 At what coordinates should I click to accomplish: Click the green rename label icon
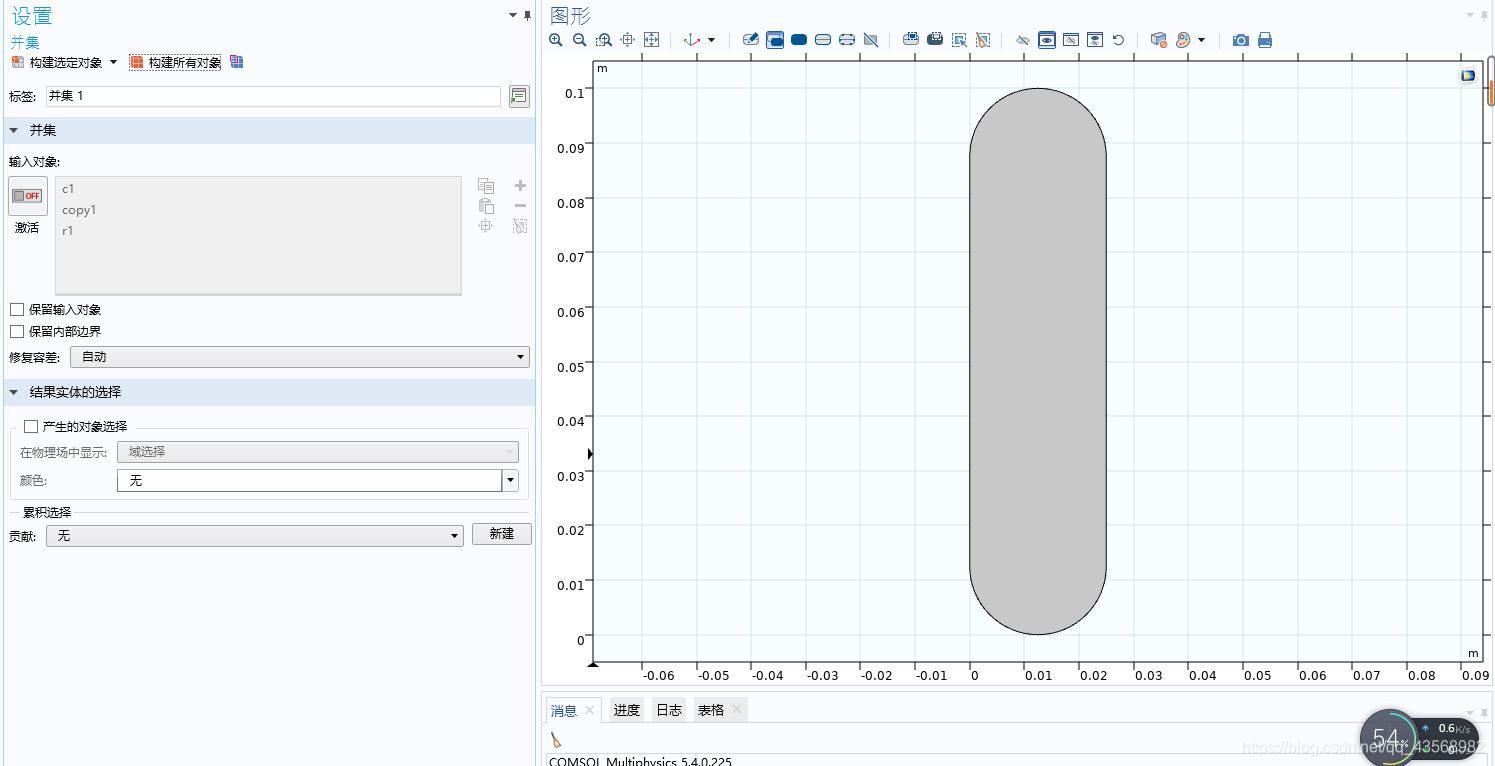[x=518, y=96]
